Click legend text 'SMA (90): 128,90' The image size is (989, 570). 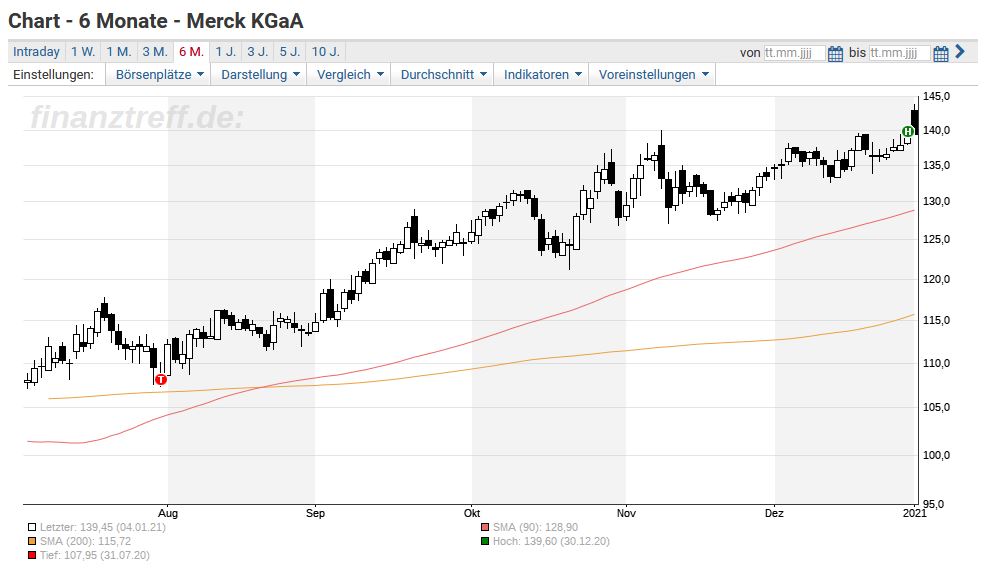coord(535,527)
